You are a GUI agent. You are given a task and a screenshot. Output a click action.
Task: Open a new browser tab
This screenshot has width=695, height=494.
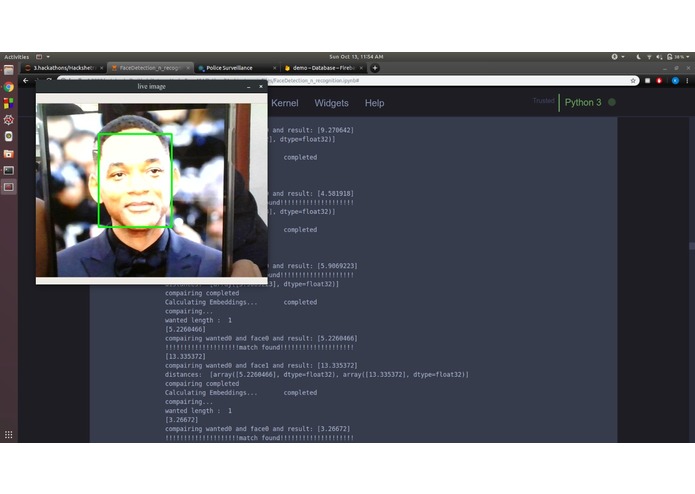click(375, 68)
